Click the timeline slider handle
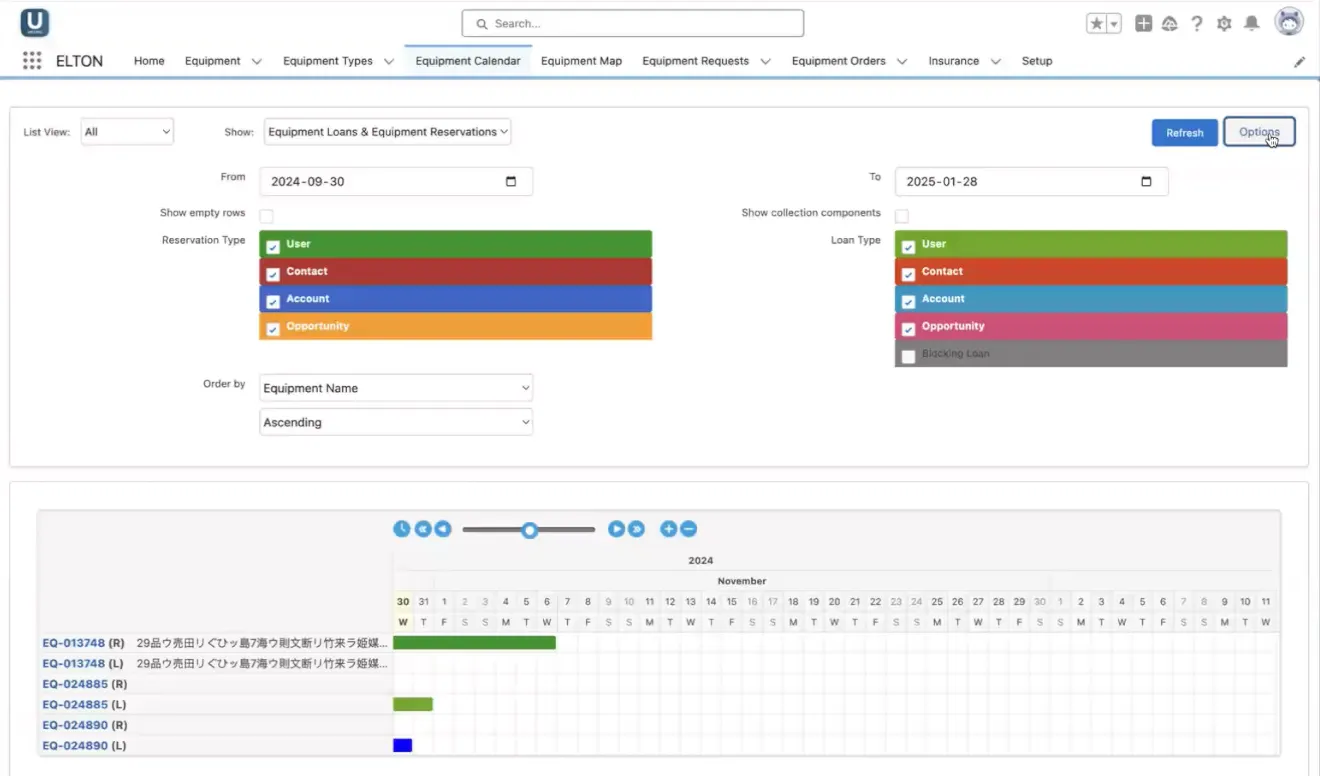The width and height of the screenshot is (1320, 776). [530, 530]
